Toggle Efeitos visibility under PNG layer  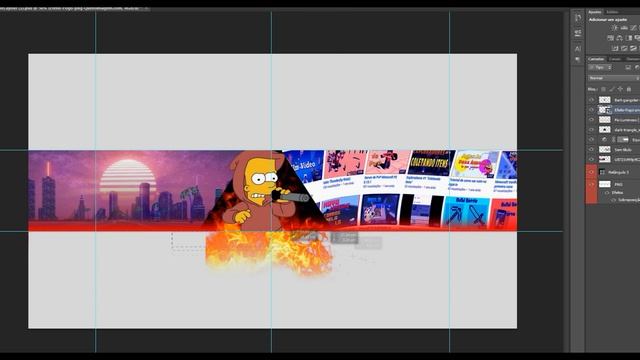pos(607,193)
